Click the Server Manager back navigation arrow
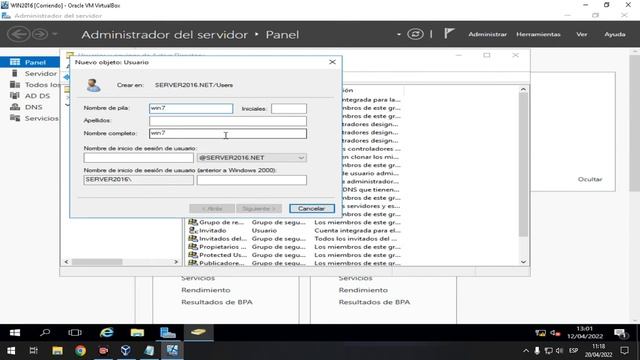The height and width of the screenshot is (360, 640). [x=18, y=34]
